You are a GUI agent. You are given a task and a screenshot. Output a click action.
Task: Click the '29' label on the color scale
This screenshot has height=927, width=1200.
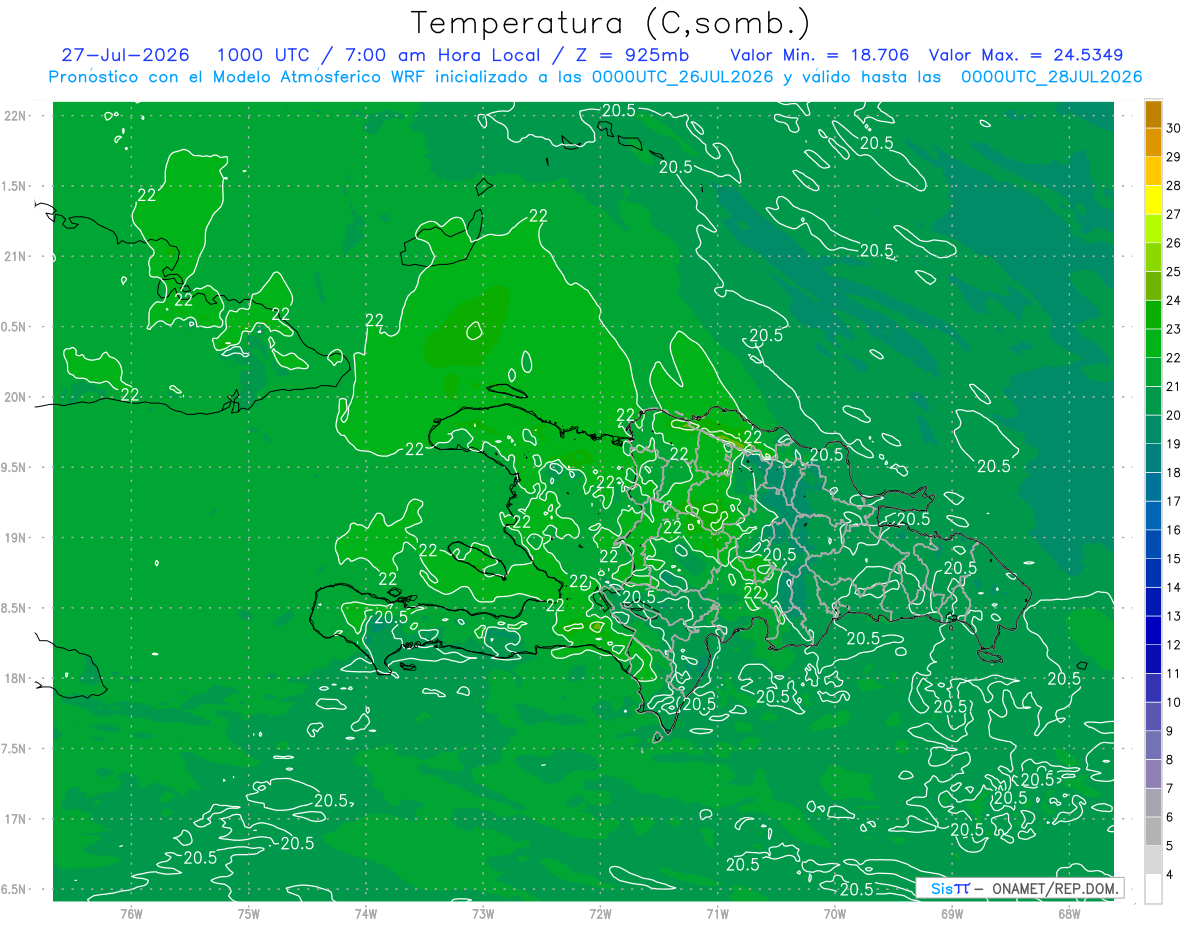pyautogui.click(x=1174, y=157)
